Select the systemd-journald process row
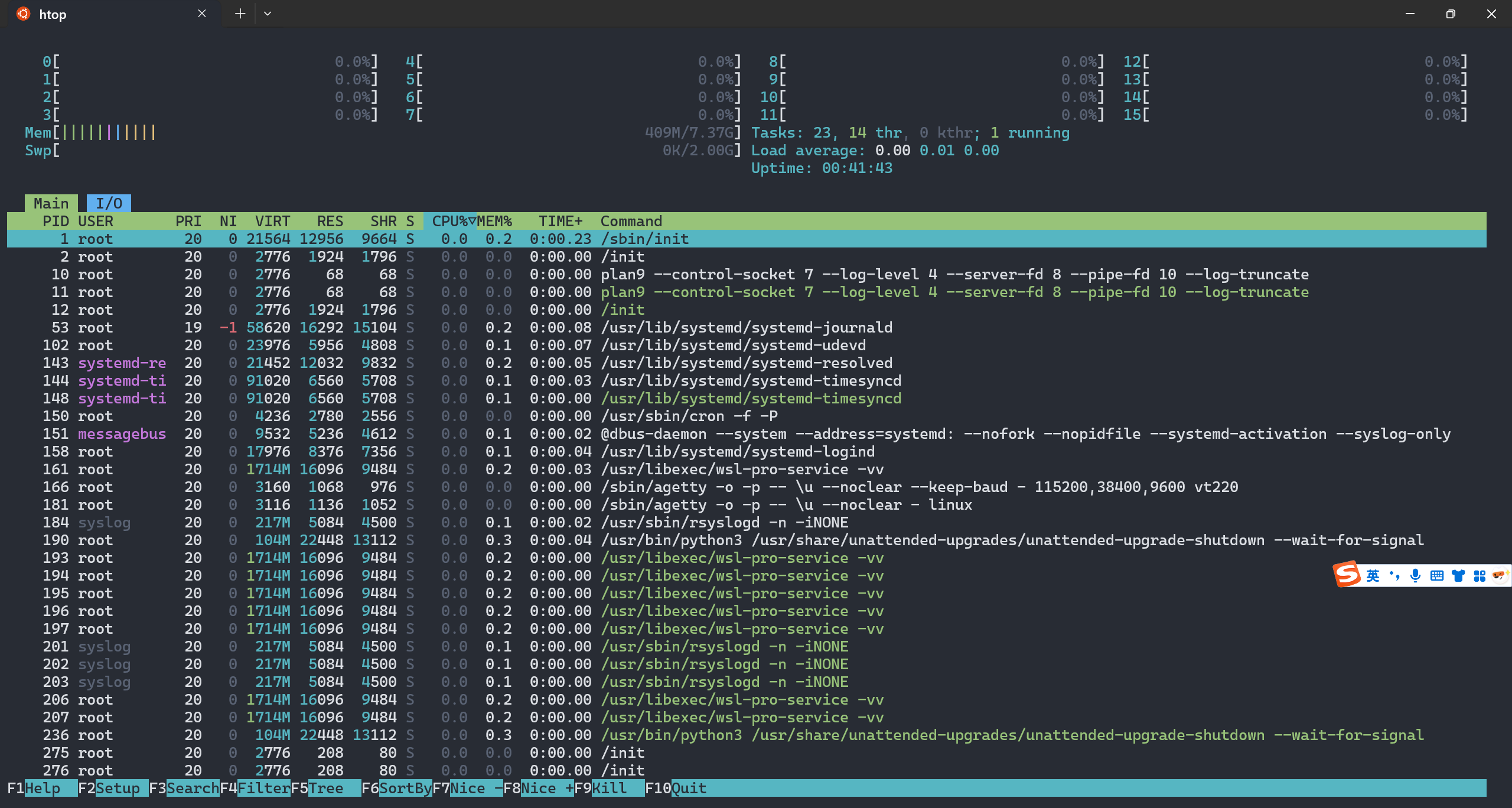Screen dimensions: 1512x808 pyautogui.click(x=747, y=328)
